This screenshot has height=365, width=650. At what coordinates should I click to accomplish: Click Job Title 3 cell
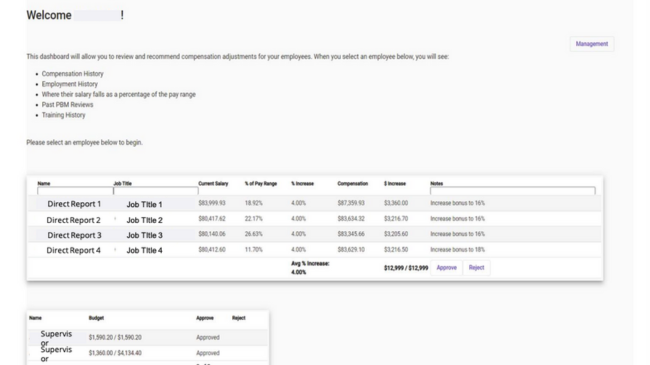144,235
